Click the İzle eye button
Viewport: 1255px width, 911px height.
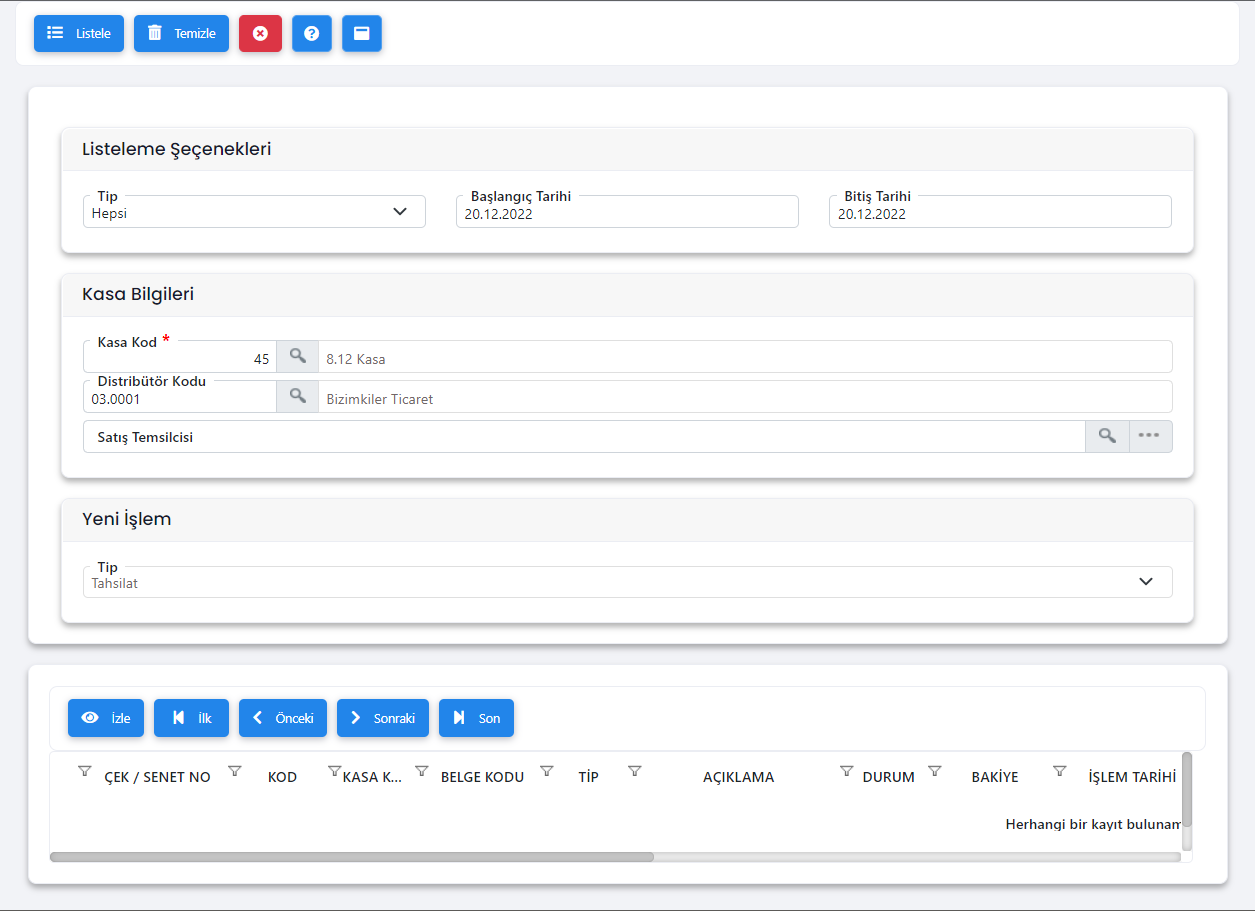point(106,718)
